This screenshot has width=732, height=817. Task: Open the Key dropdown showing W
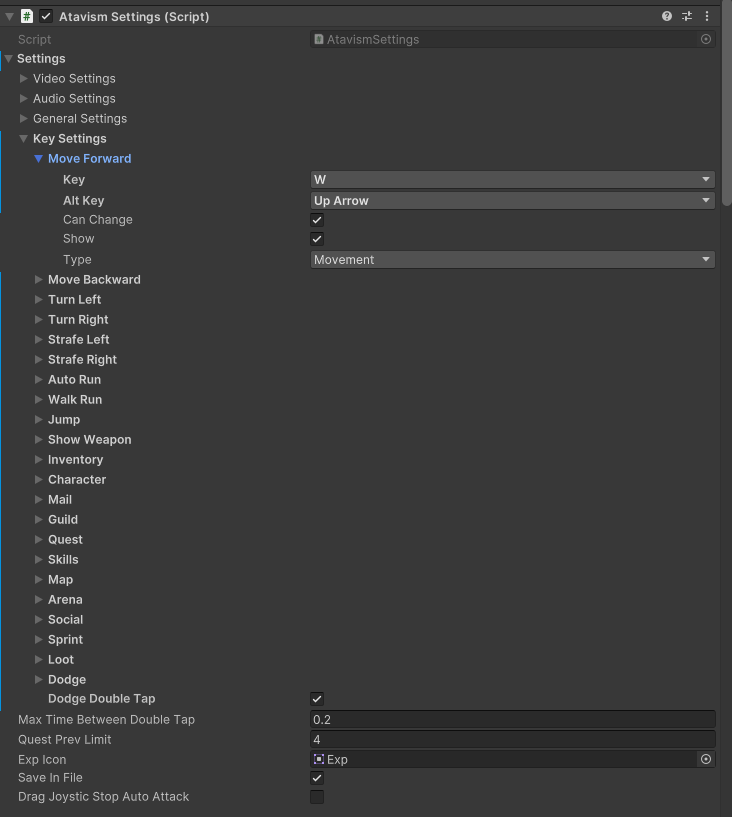tap(512, 180)
